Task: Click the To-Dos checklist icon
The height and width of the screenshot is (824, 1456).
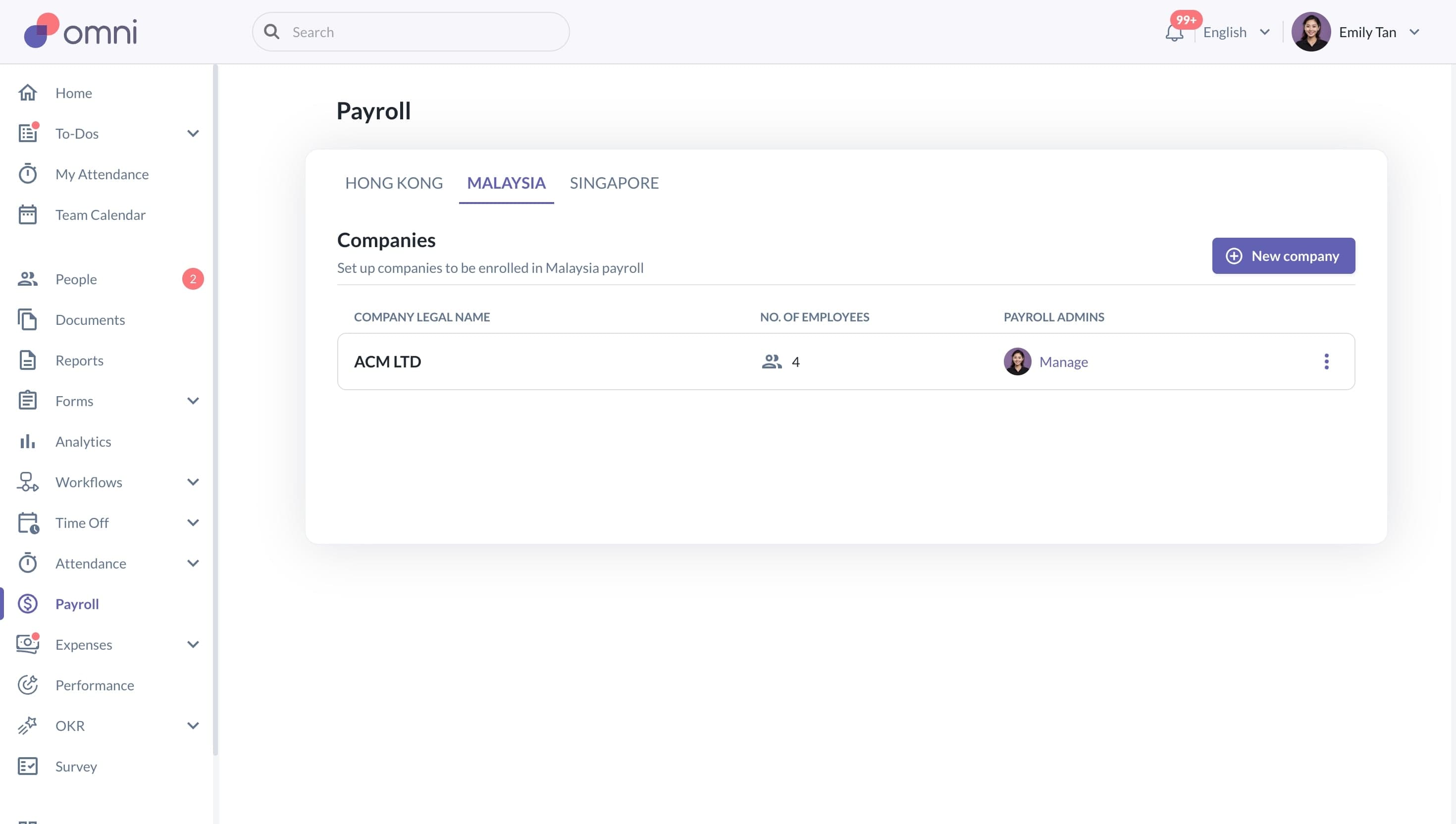Action: pyautogui.click(x=27, y=133)
